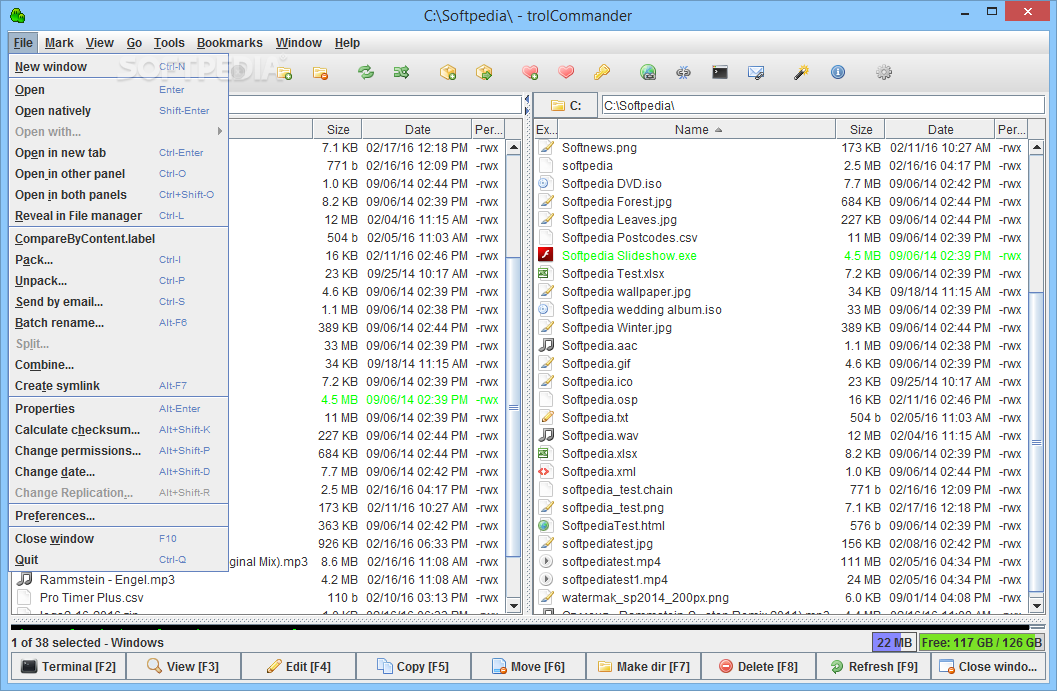Screen dimensions: 1057x691
Task: Open the Run command console icon
Action: [720, 72]
